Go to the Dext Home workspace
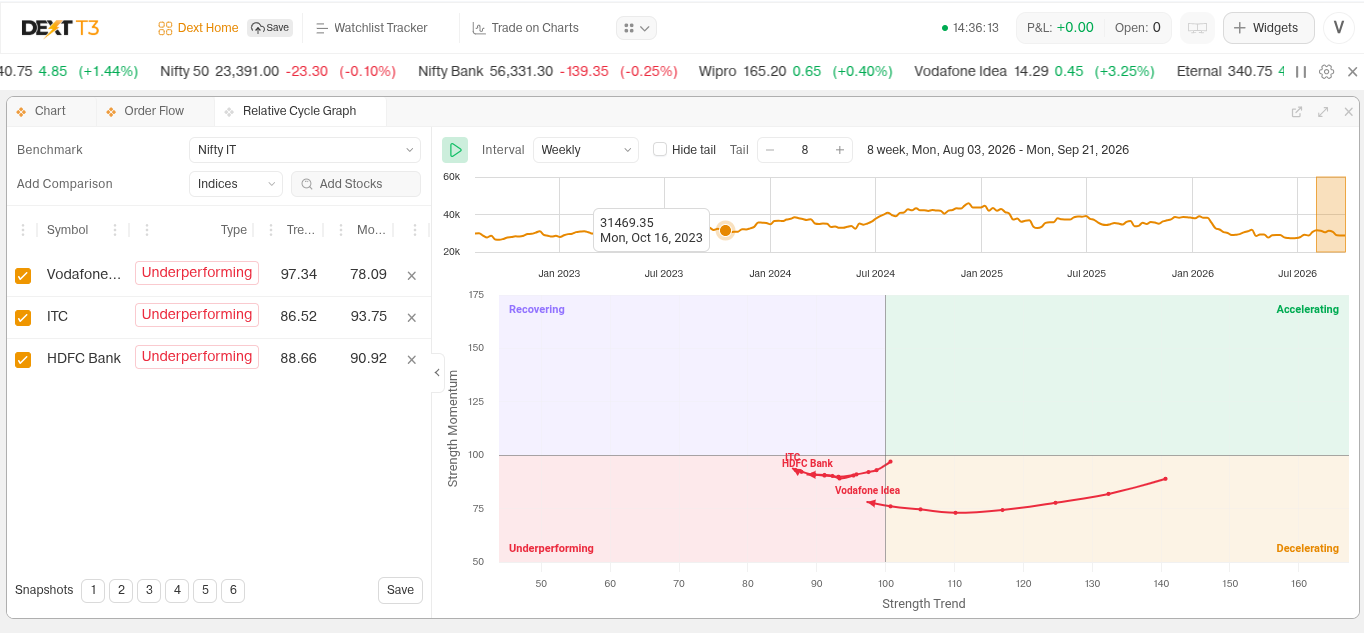The height and width of the screenshot is (633, 1364). click(198, 28)
